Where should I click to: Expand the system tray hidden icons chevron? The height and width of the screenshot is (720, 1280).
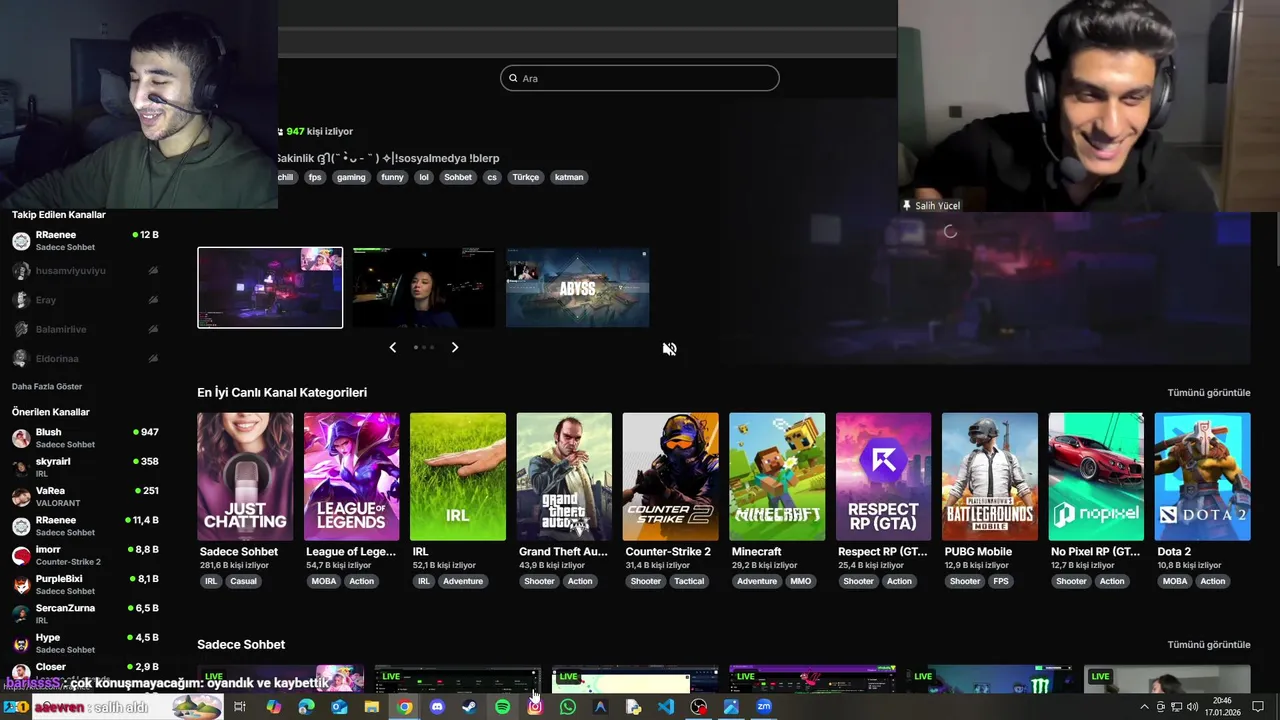[1144, 707]
